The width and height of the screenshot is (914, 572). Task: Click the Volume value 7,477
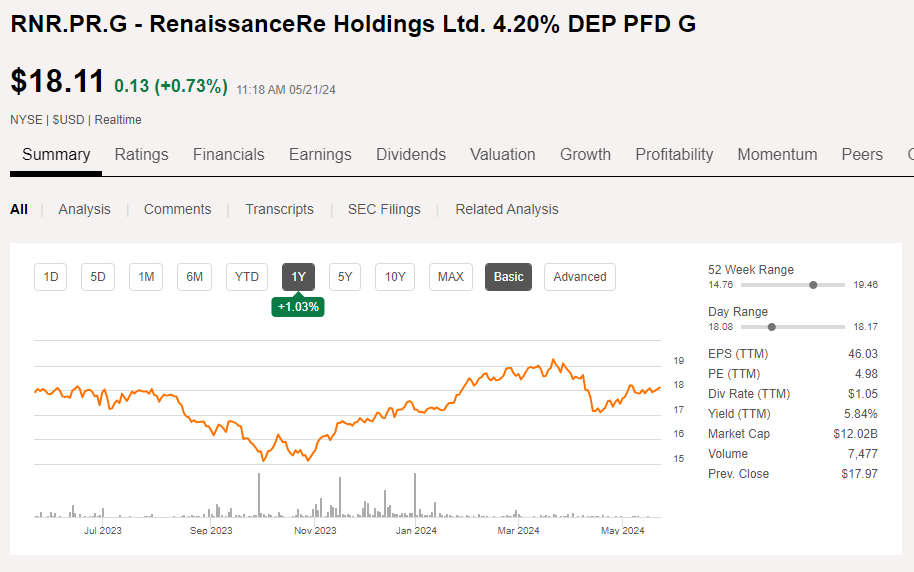pos(863,454)
